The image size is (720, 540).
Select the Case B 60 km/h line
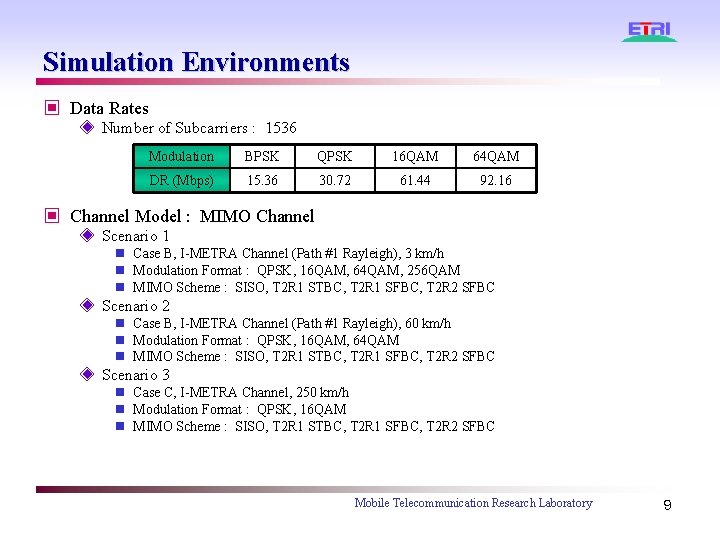[292, 323]
